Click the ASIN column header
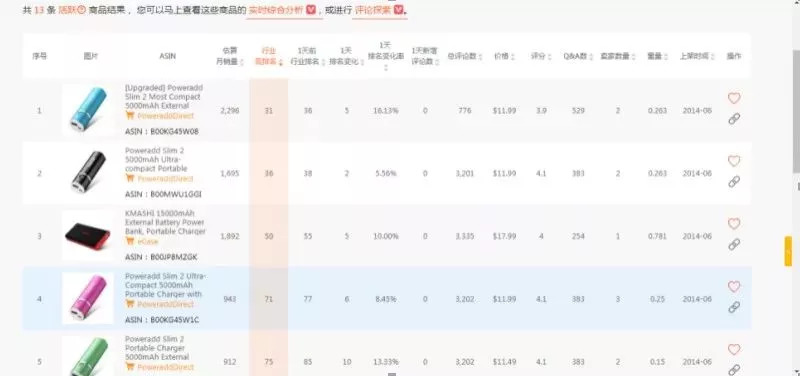Viewport: 800px width, 376px height. pos(167,57)
